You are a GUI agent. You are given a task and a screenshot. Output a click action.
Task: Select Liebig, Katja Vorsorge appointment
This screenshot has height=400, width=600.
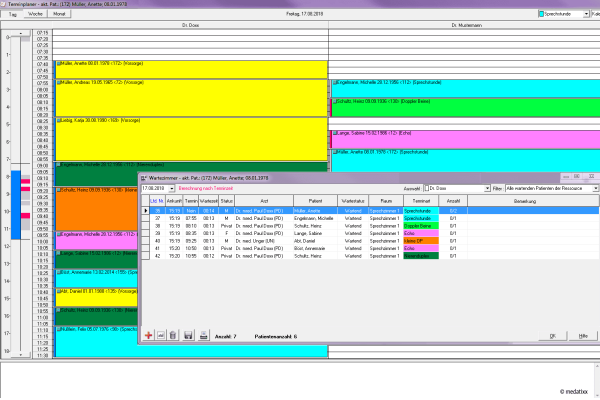coord(191,139)
